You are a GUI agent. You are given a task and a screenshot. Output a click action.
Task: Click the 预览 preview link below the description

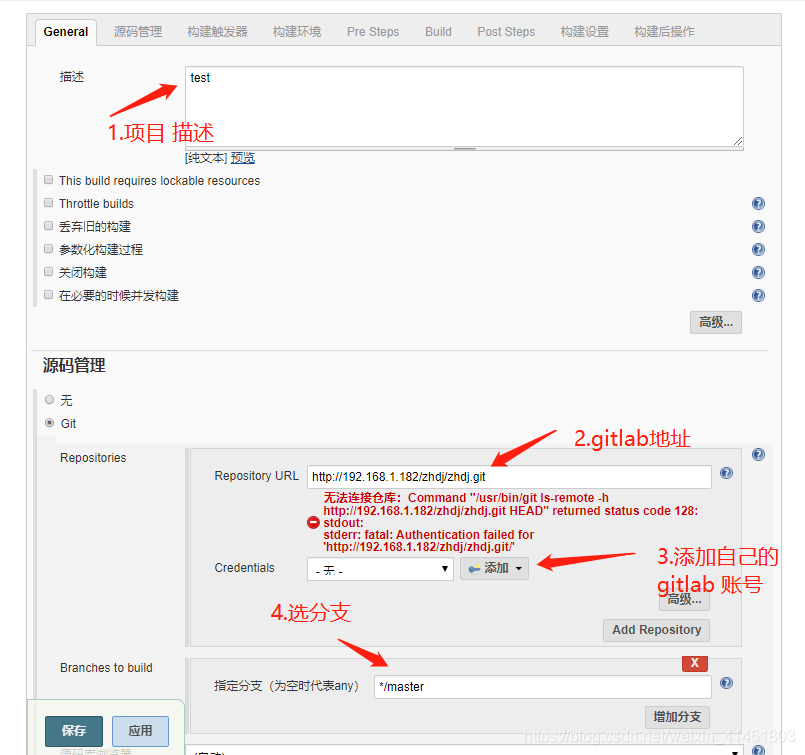(241, 157)
